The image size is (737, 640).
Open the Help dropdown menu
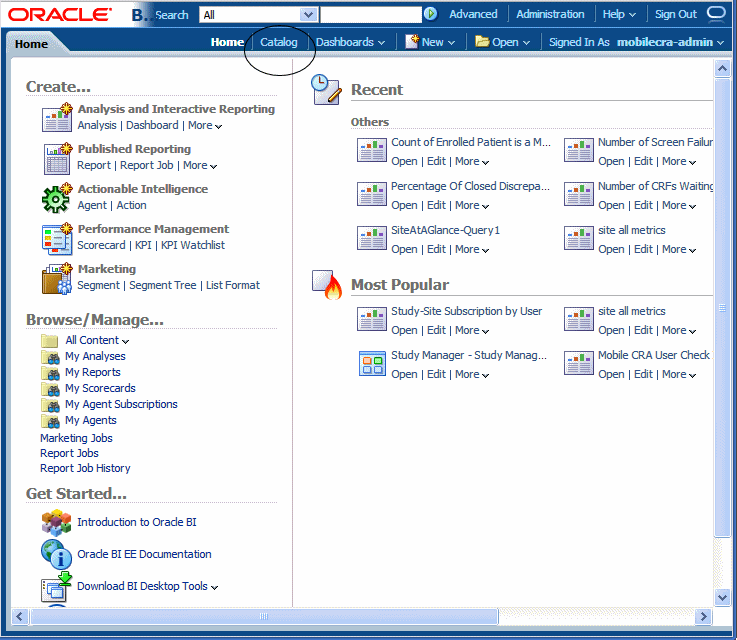click(619, 14)
